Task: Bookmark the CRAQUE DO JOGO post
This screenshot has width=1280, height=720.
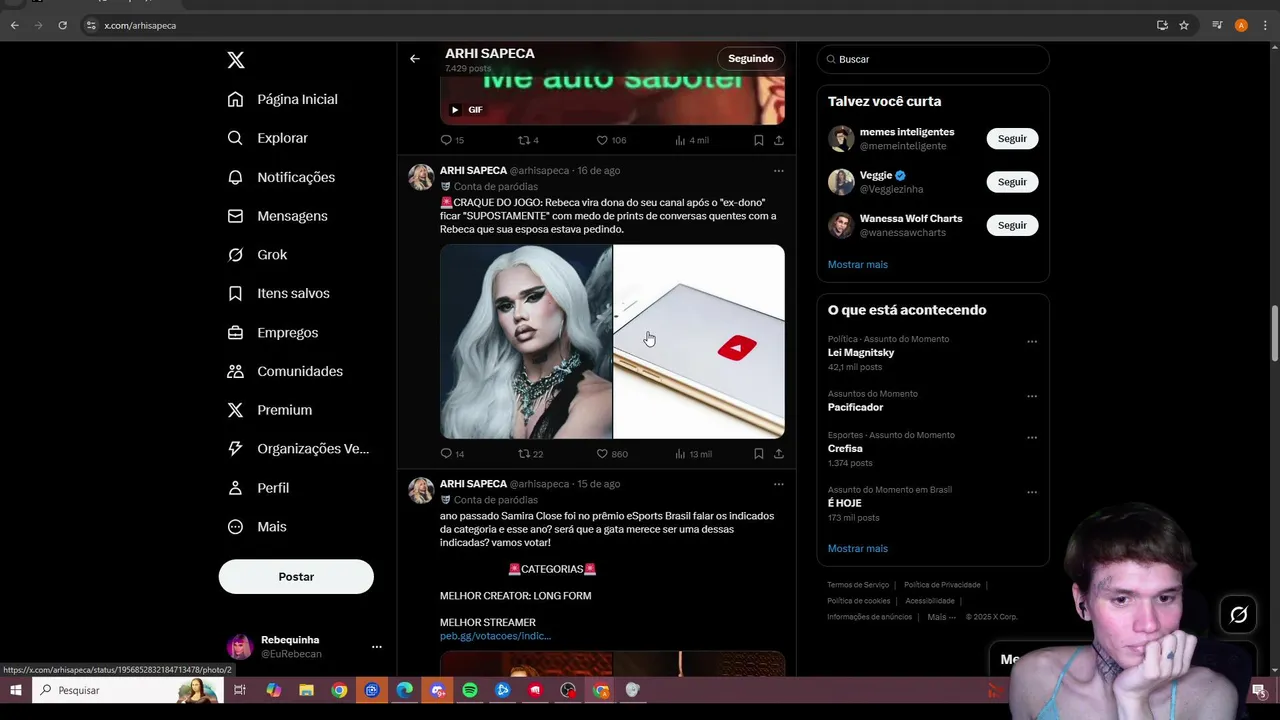Action: (759, 454)
